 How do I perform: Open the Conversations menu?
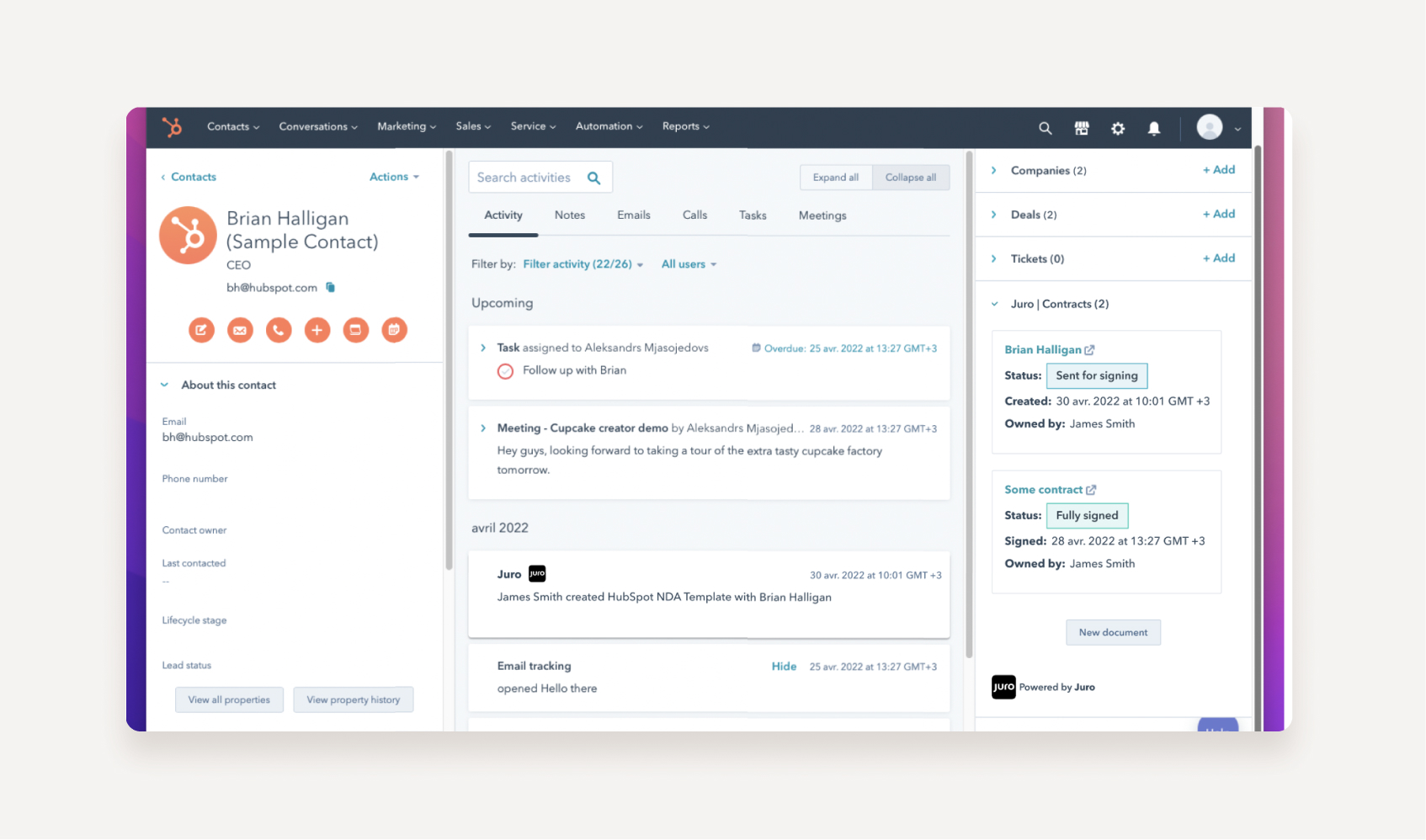317,126
